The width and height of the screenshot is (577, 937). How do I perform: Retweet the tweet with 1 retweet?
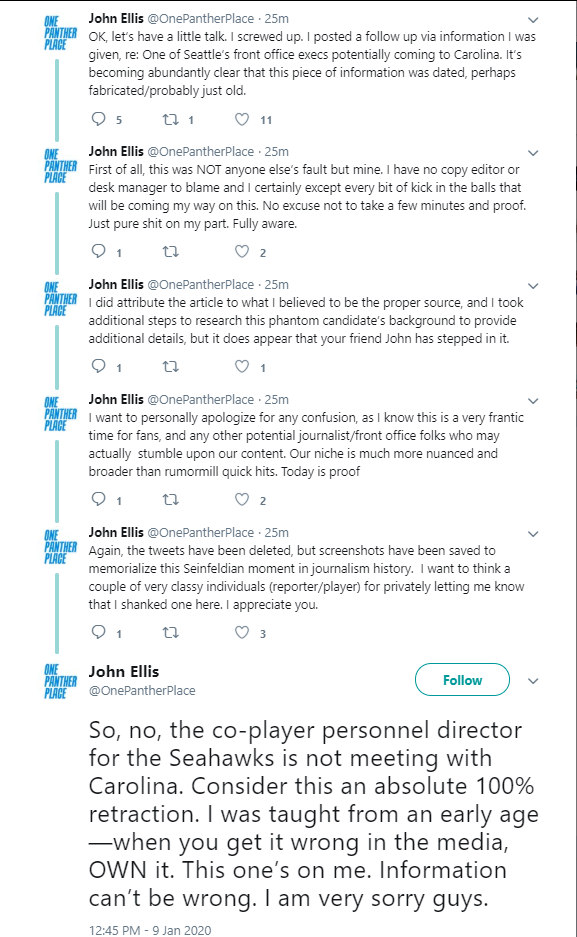[171, 120]
